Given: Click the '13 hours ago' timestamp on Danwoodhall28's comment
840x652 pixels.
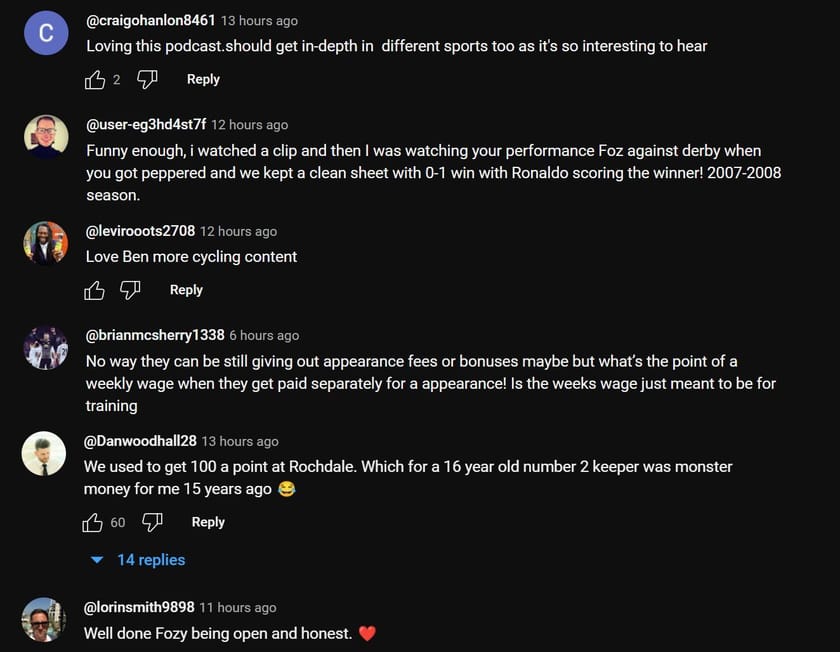Looking at the screenshot, I should click(240, 441).
